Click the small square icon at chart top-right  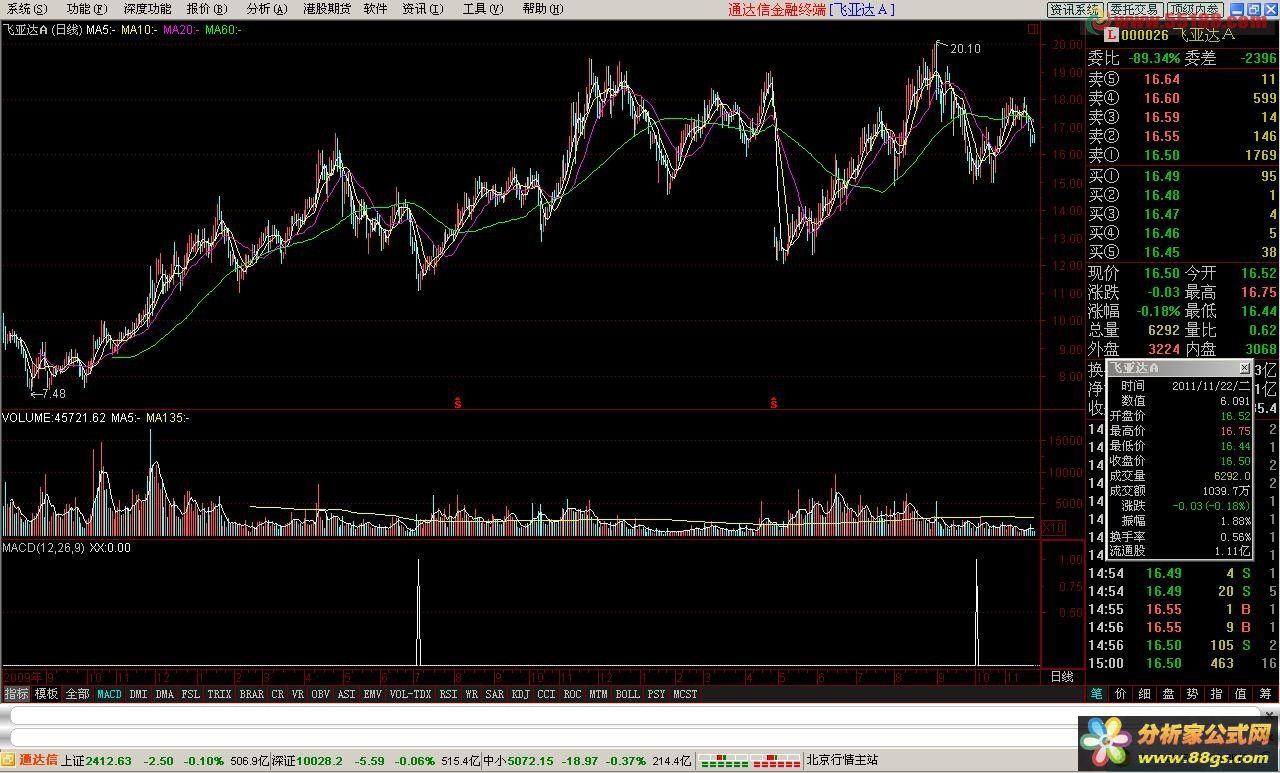pos(1033,30)
